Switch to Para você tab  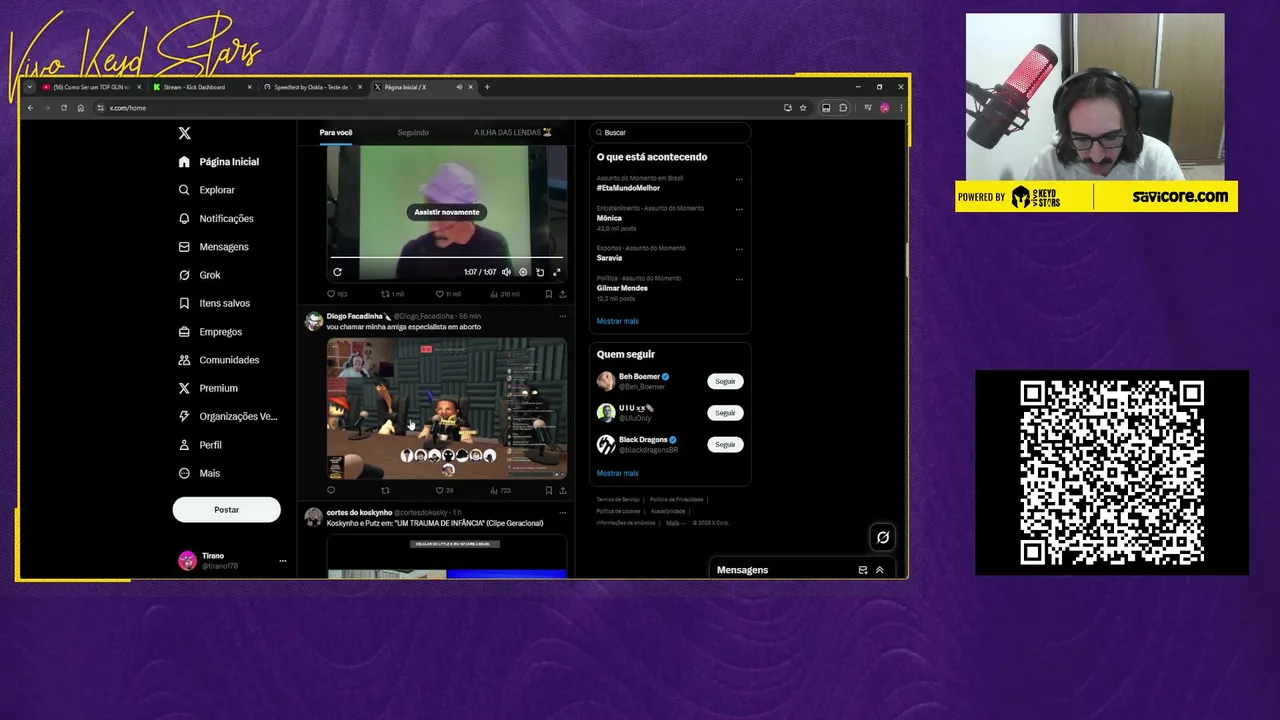click(x=336, y=132)
